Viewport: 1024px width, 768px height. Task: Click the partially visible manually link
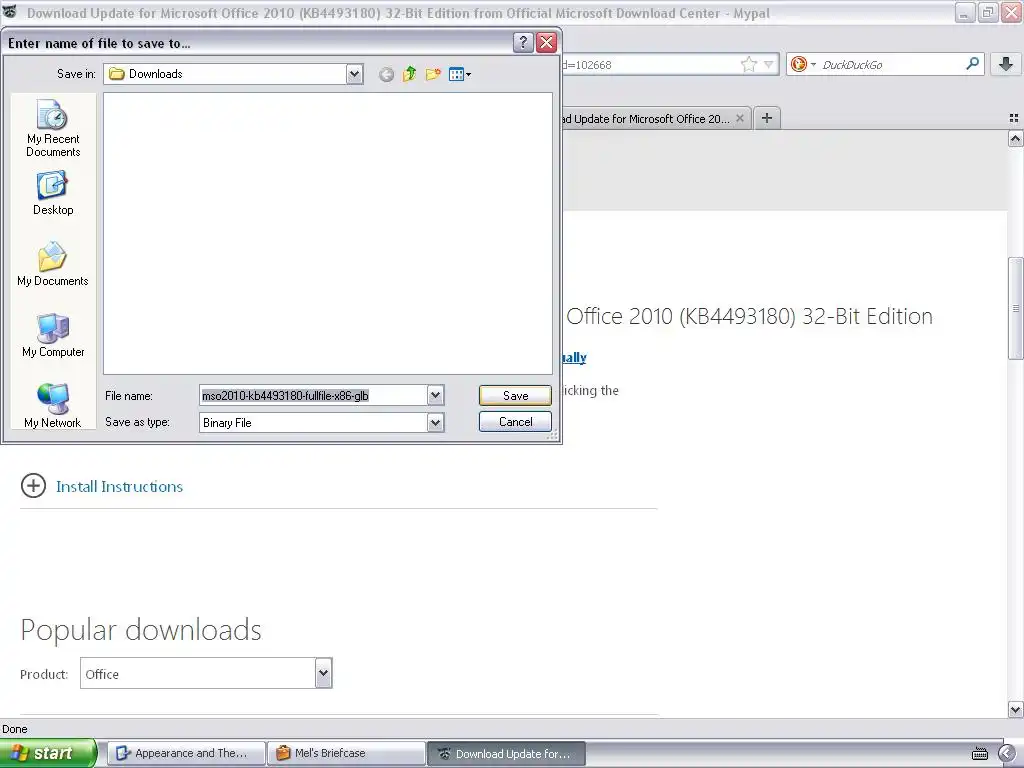click(574, 357)
